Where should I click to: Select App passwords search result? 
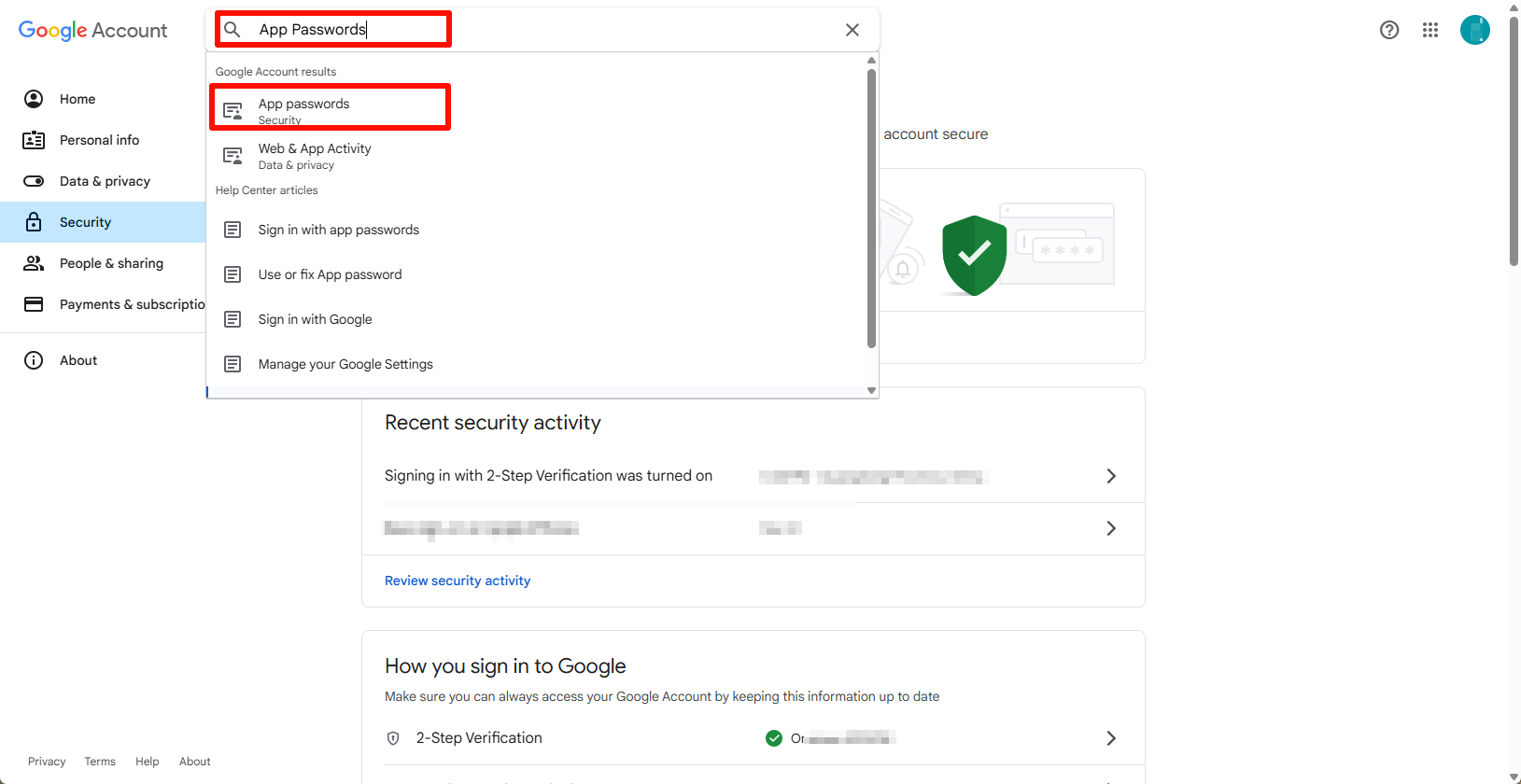click(x=304, y=108)
